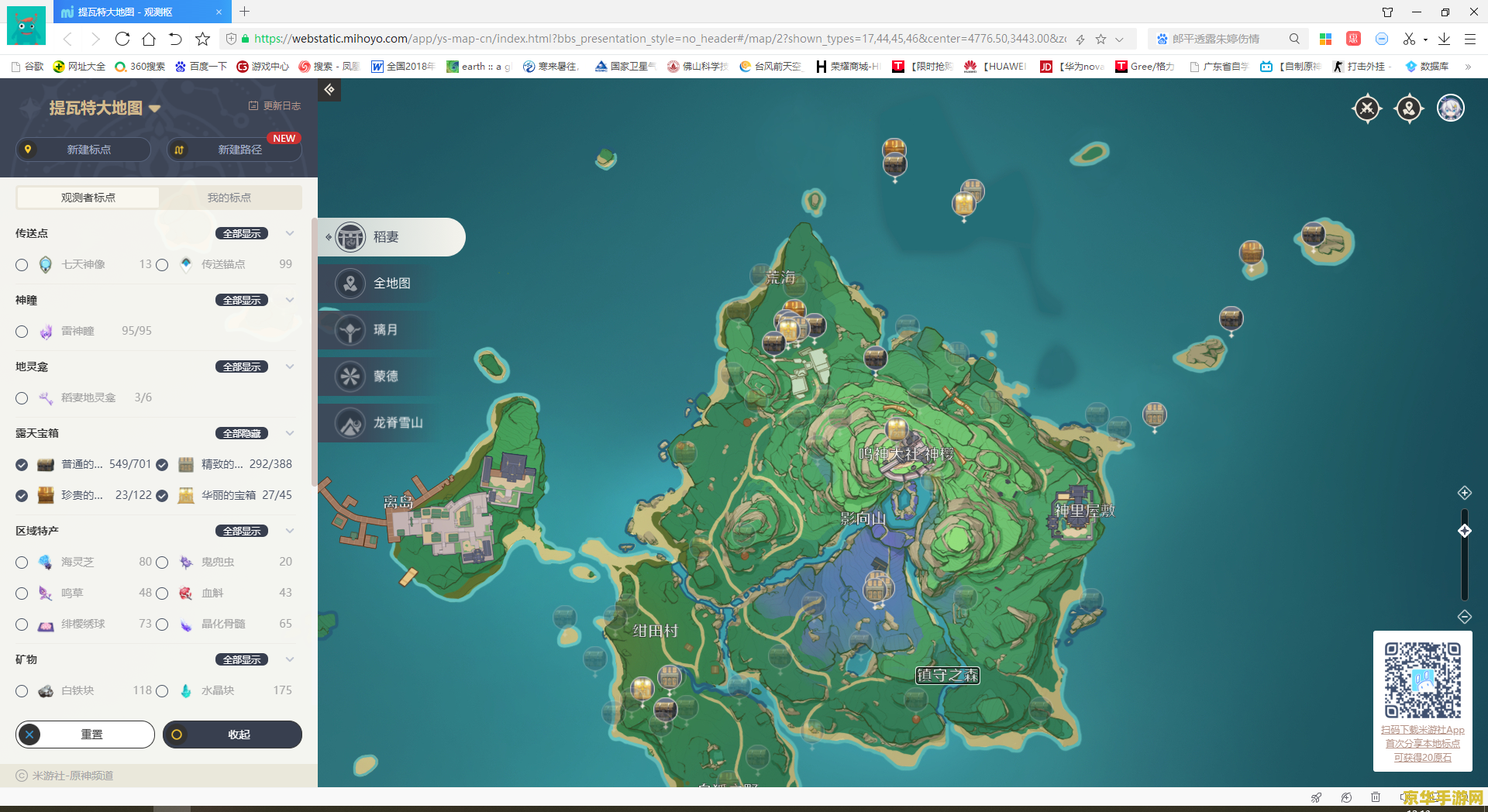
Task: Collapse the 神瞳 section chevron
Action: (290, 300)
